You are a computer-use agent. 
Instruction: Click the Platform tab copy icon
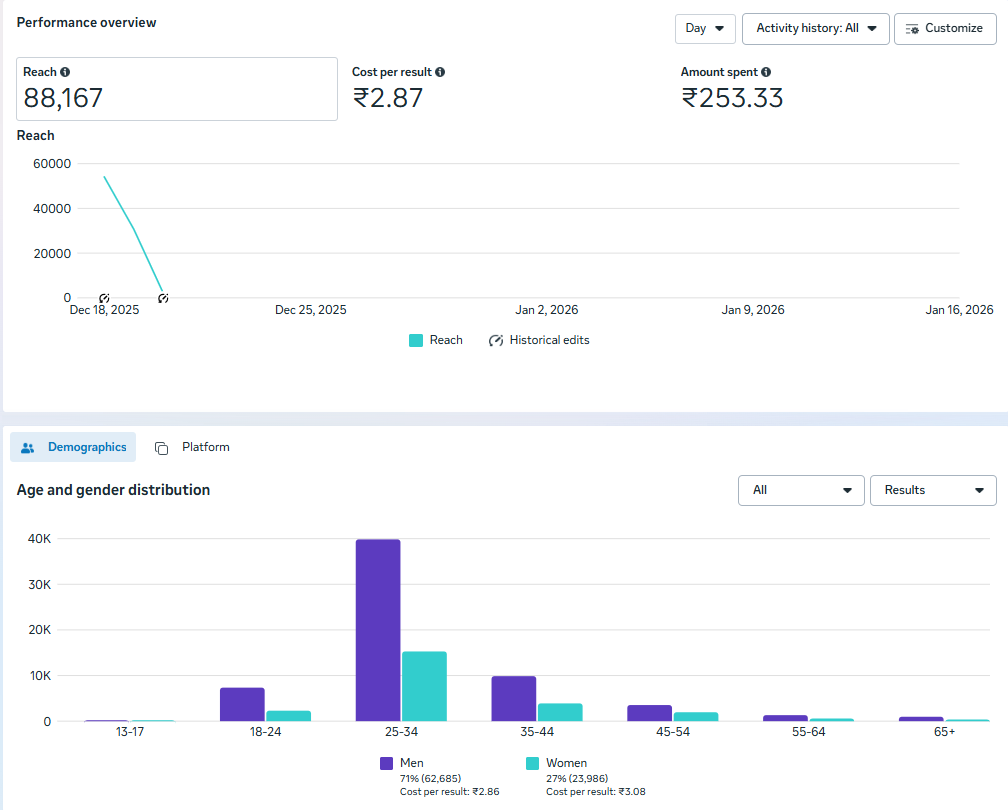coord(162,448)
